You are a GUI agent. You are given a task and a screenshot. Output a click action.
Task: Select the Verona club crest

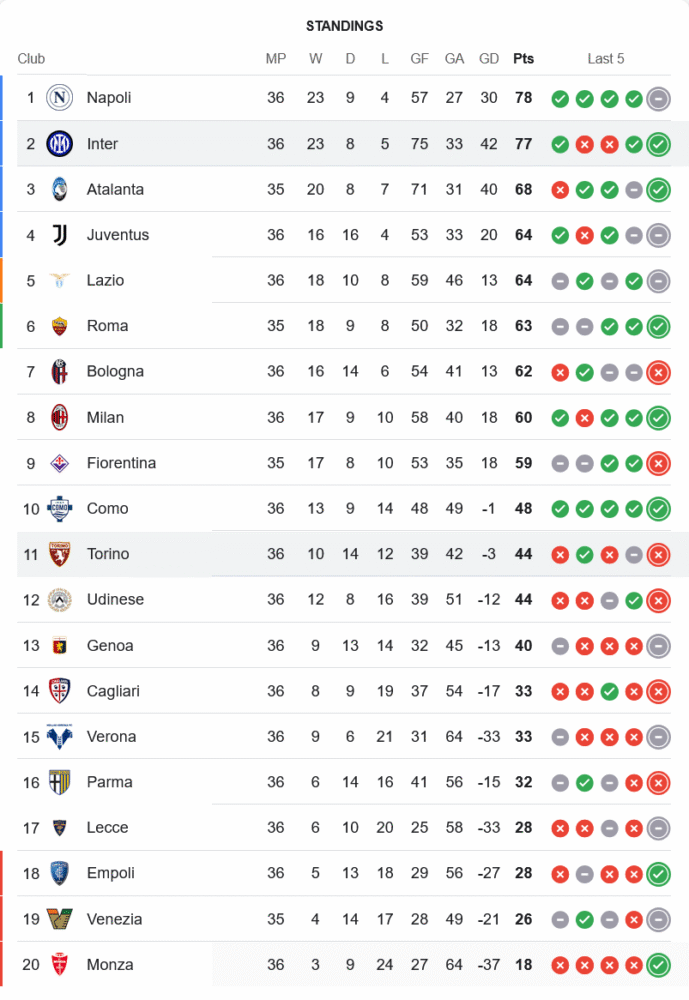[x=60, y=737]
